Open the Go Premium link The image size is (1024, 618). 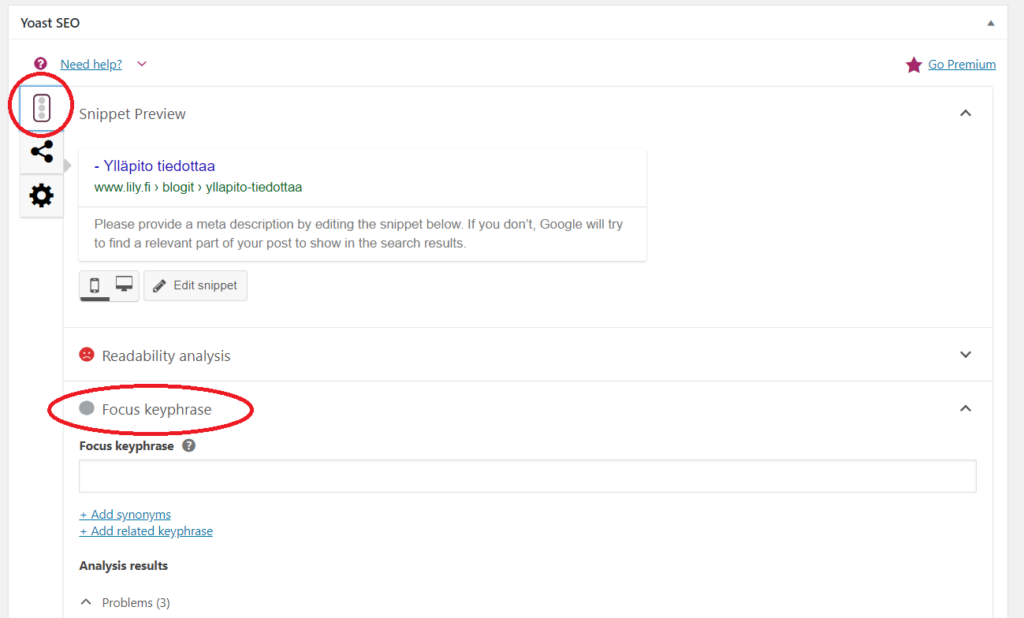pos(961,64)
